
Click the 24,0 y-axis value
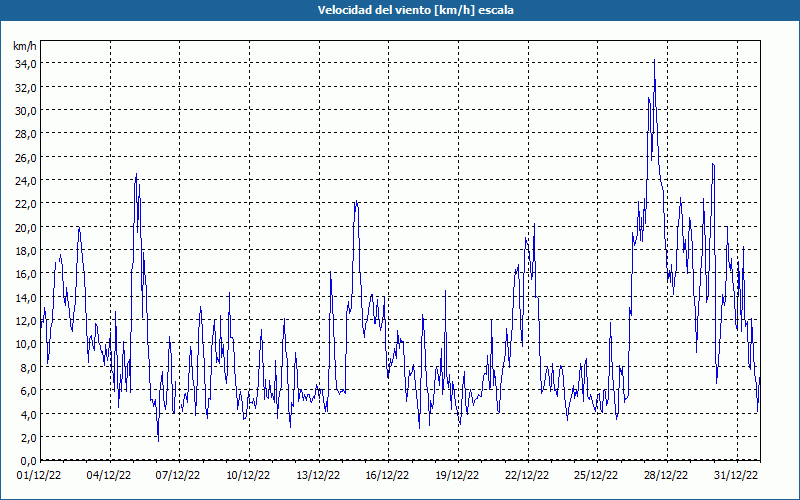[27, 181]
